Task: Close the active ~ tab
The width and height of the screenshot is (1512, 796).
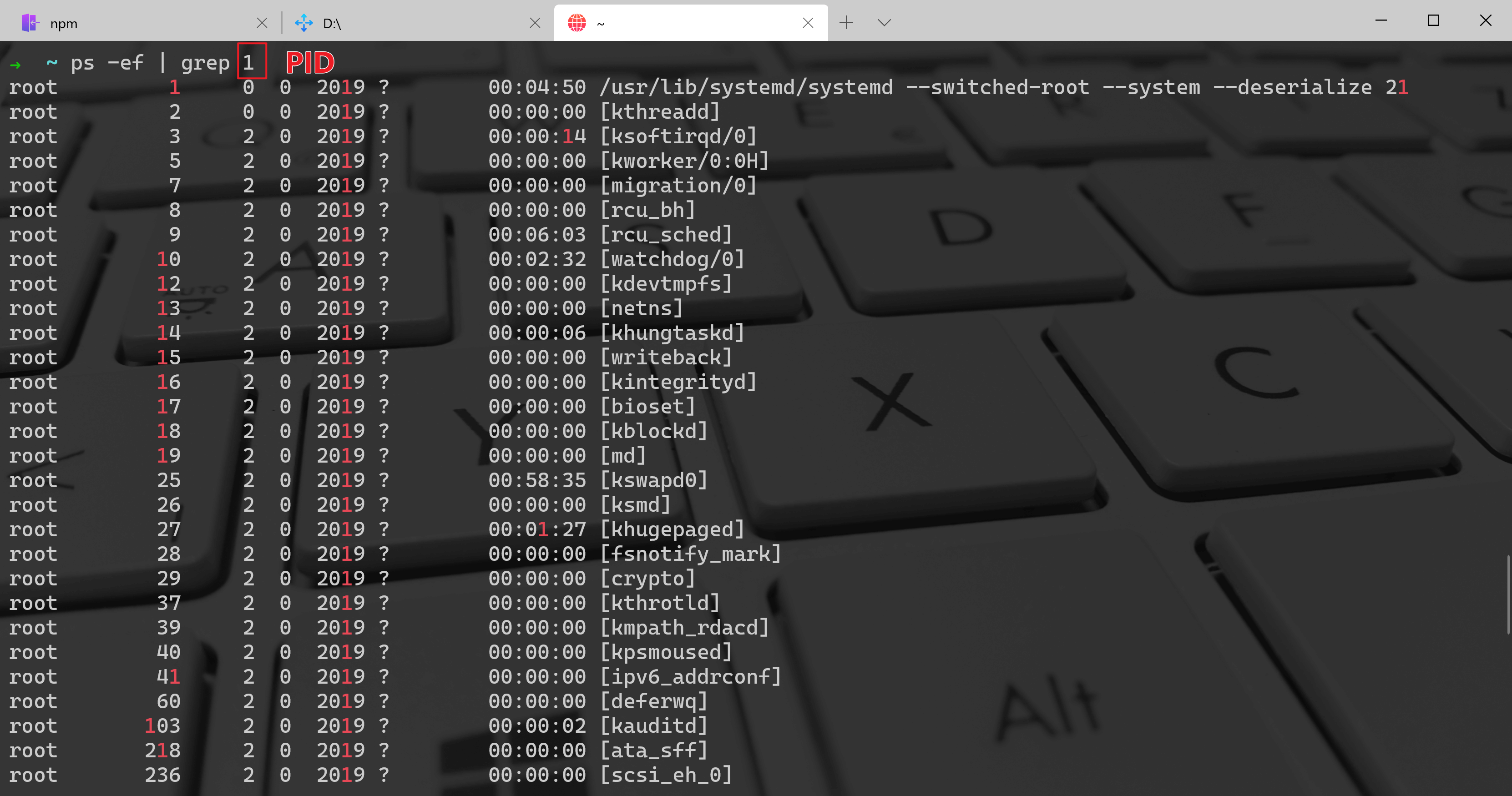Action: (808, 23)
